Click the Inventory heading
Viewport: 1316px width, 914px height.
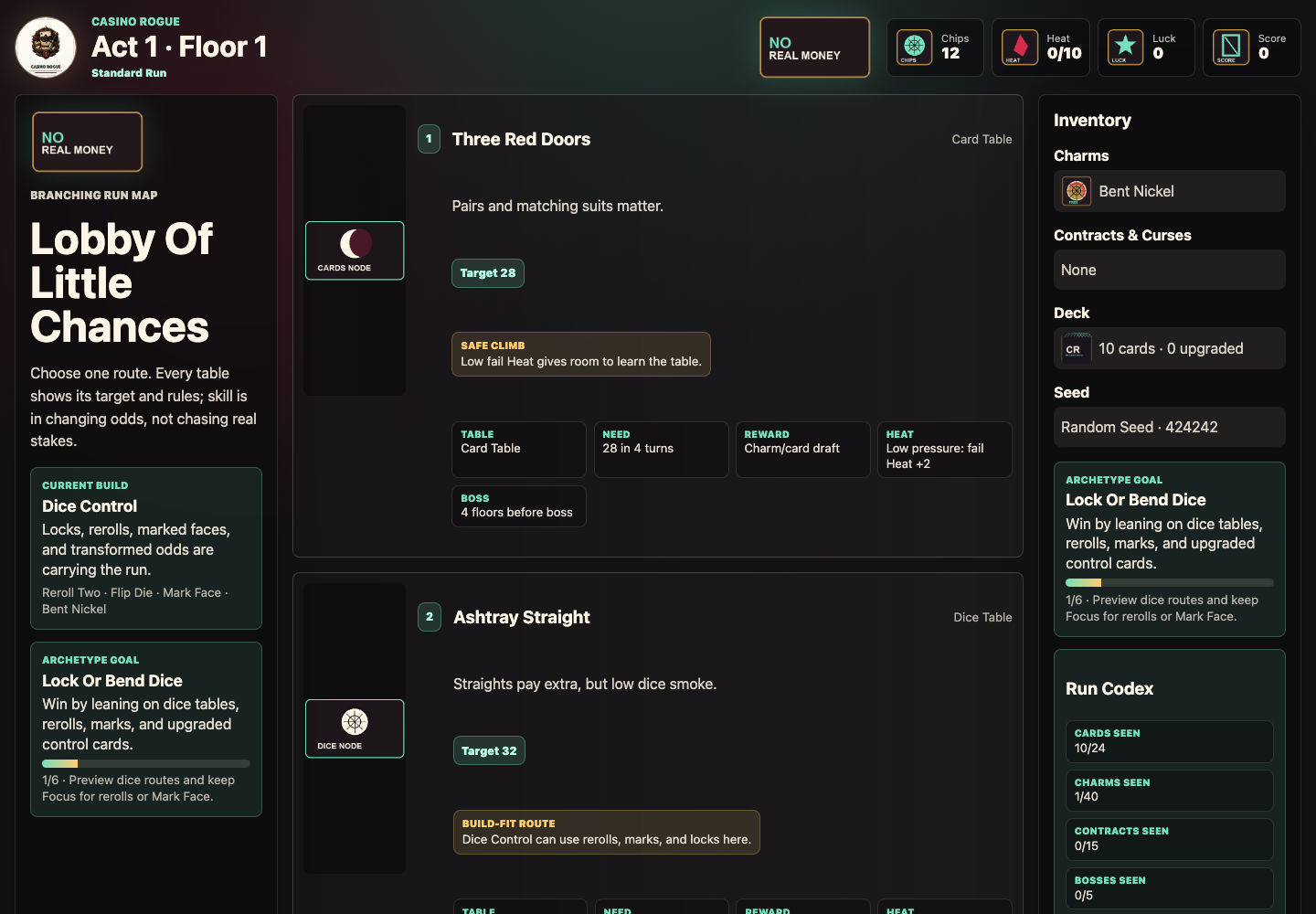point(1092,120)
